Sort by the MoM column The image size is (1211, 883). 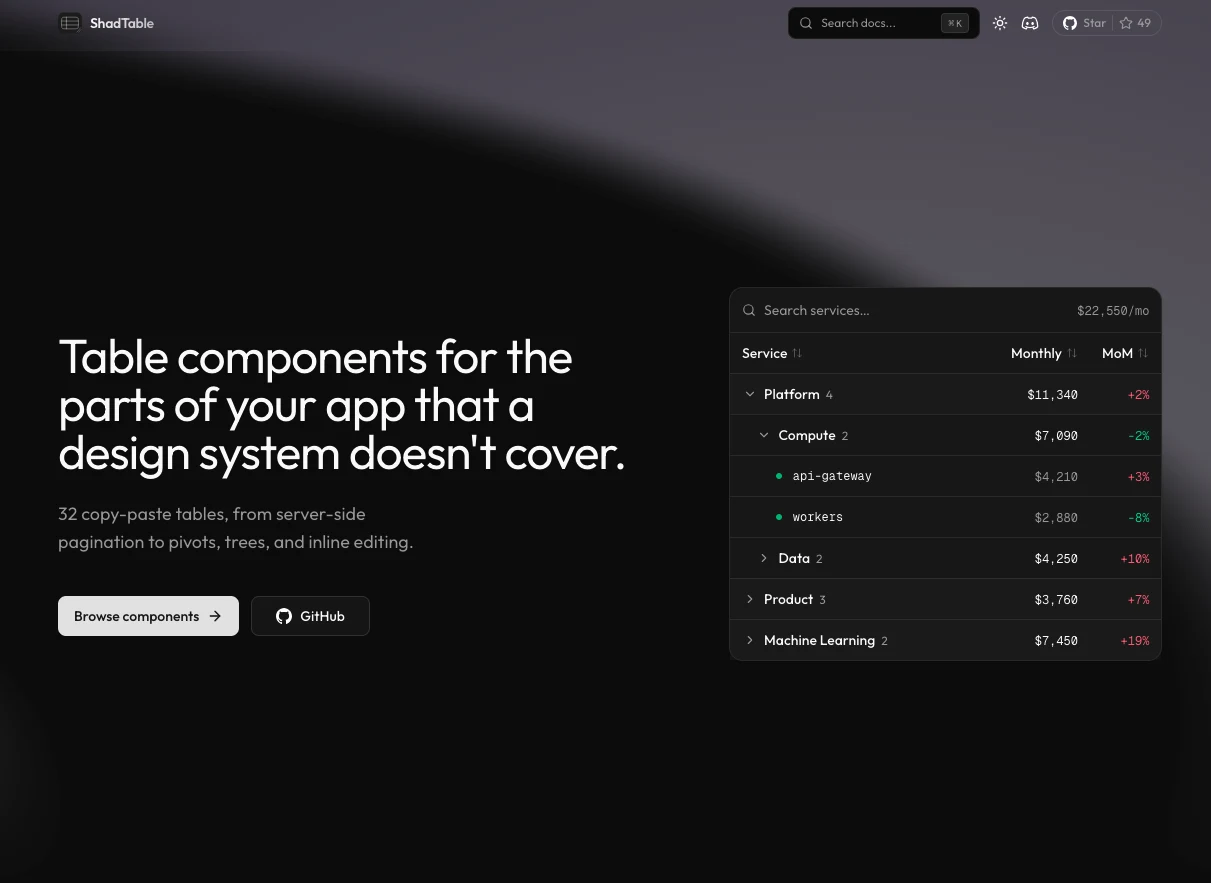coord(1125,353)
